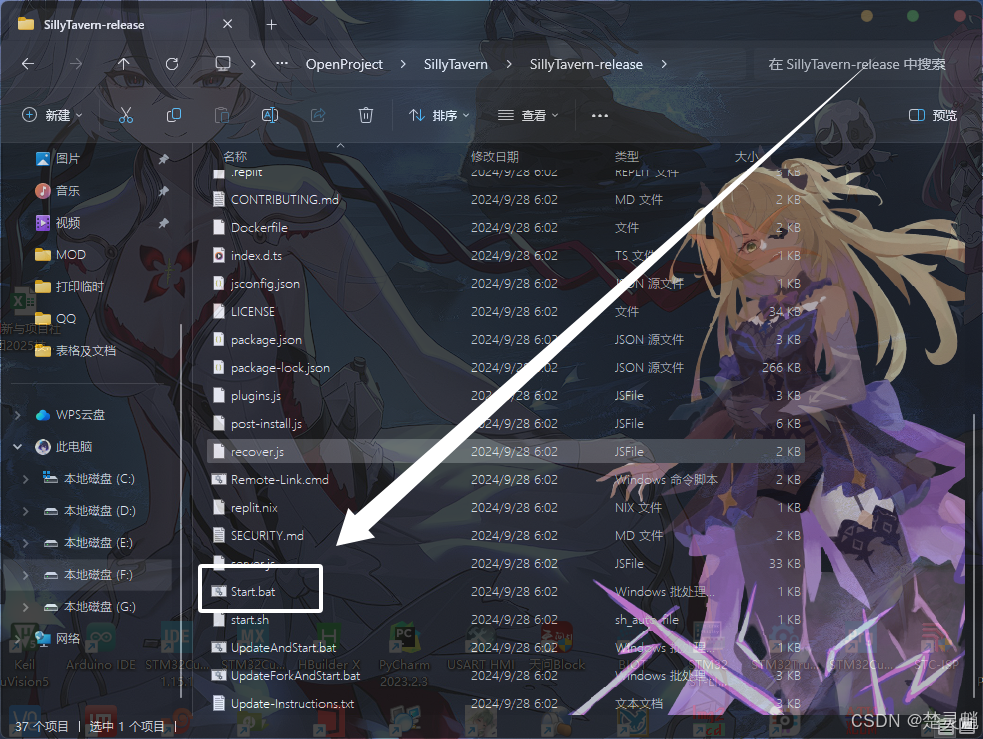This screenshot has height=739, width=983.
Task: Open a new Explorer tab with plus
Action: coord(271,24)
